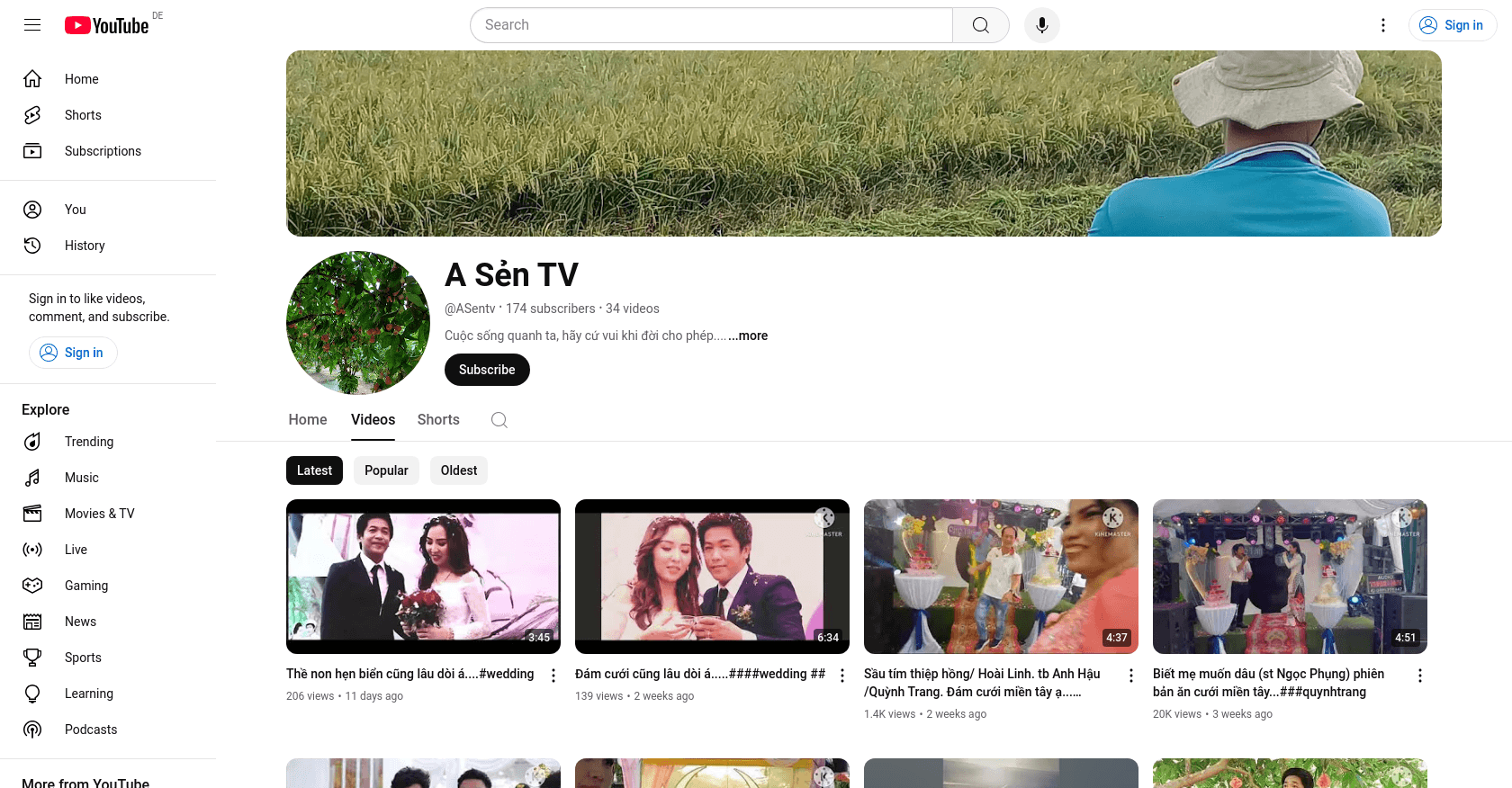Start voice search with microphone

pyautogui.click(x=1041, y=25)
